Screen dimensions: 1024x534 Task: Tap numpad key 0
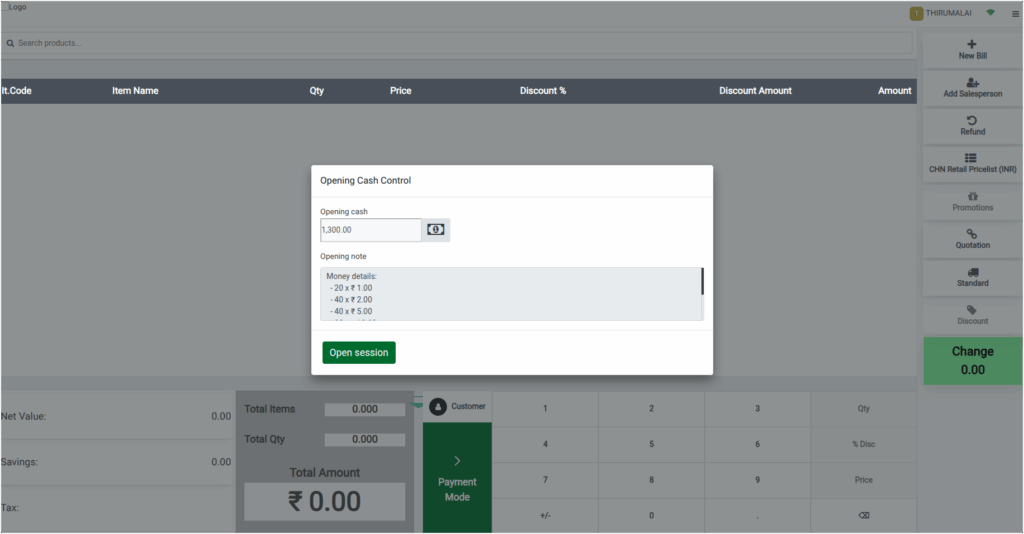(651, 516)
